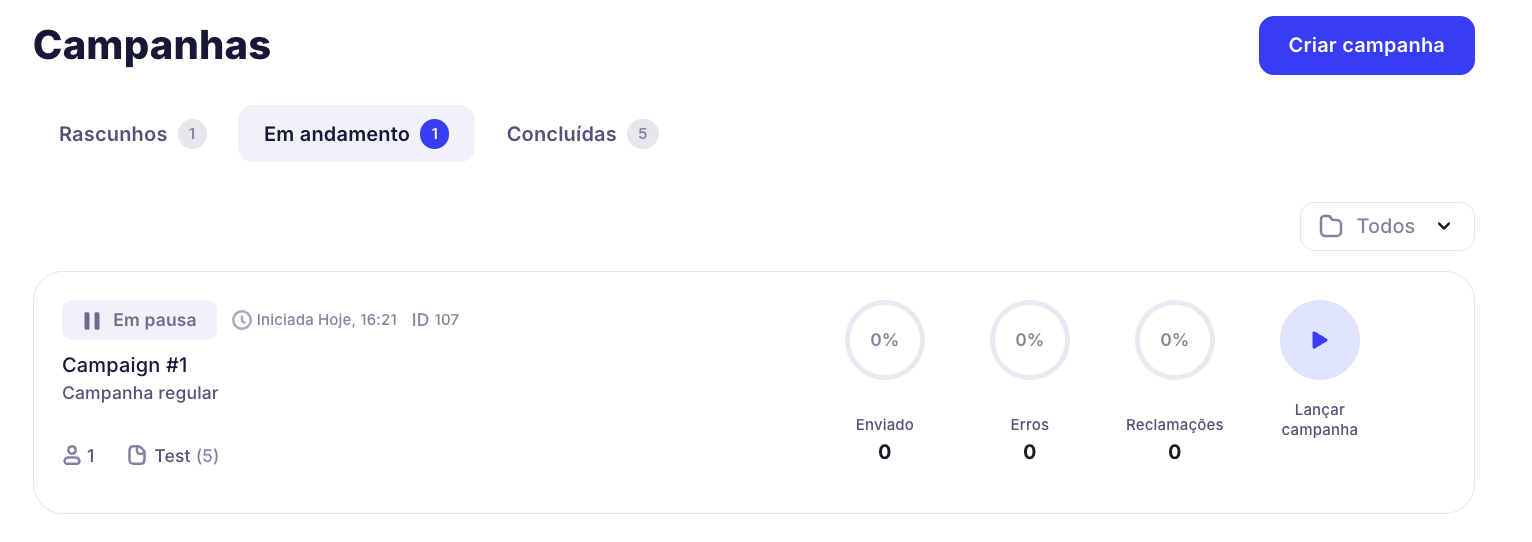Click the document icon beside Test
1532x542 pixels.
pos(137,456)
